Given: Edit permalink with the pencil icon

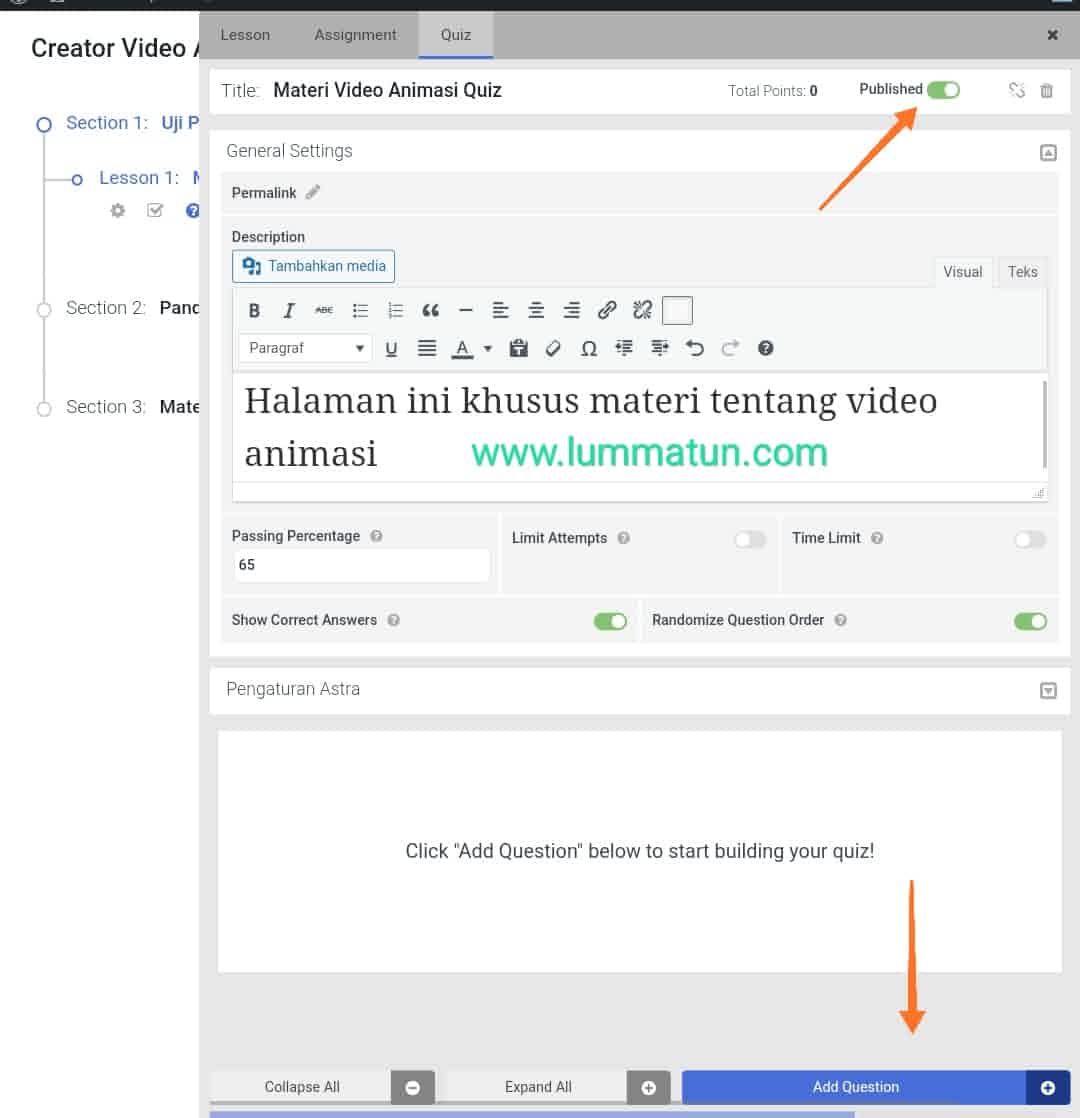Looking at the screenshot, I should 313,193.
